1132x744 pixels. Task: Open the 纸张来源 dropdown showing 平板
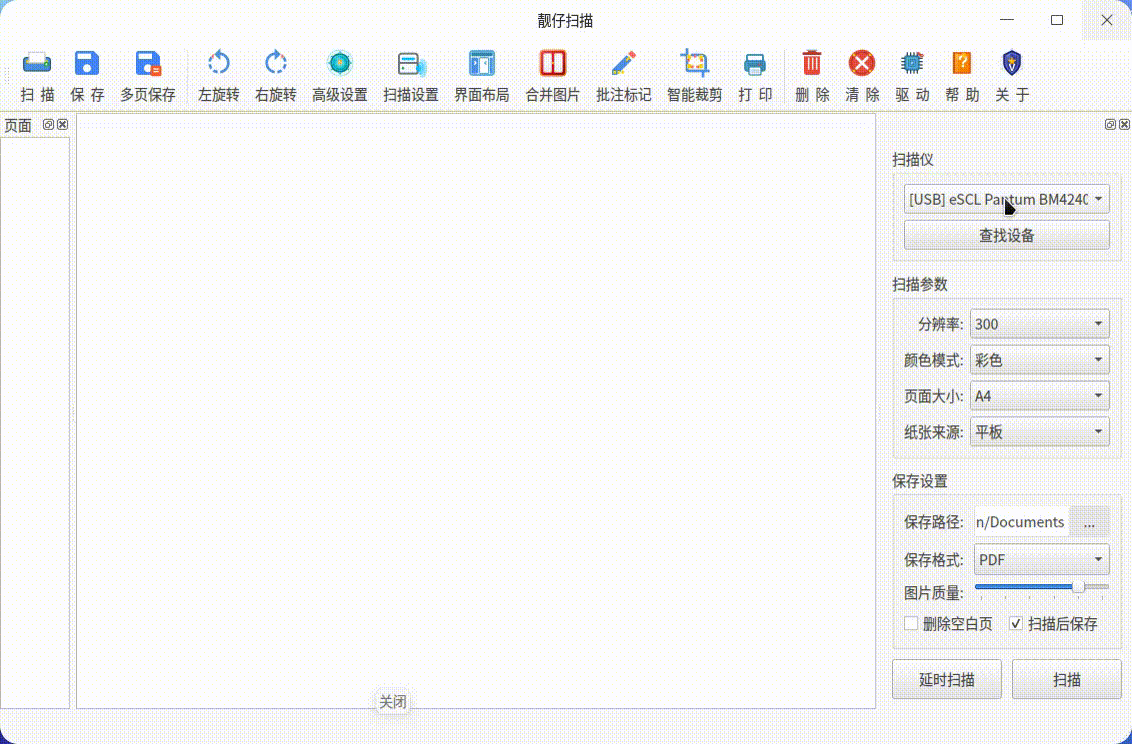pyautogui.click(x=1040, y=432)
